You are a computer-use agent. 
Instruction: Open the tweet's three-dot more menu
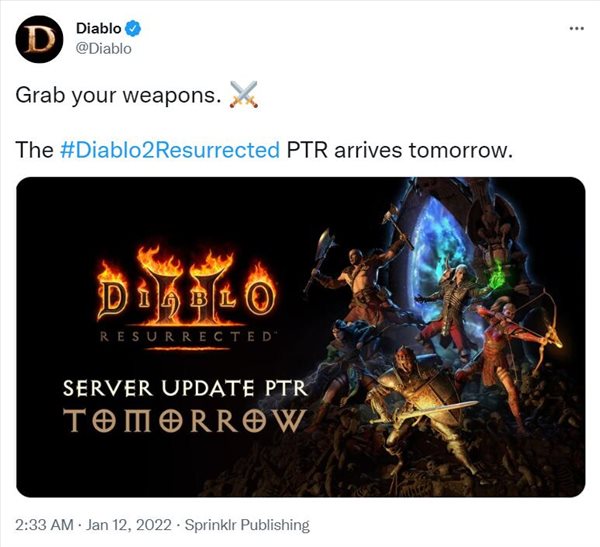tap(577, 28)
